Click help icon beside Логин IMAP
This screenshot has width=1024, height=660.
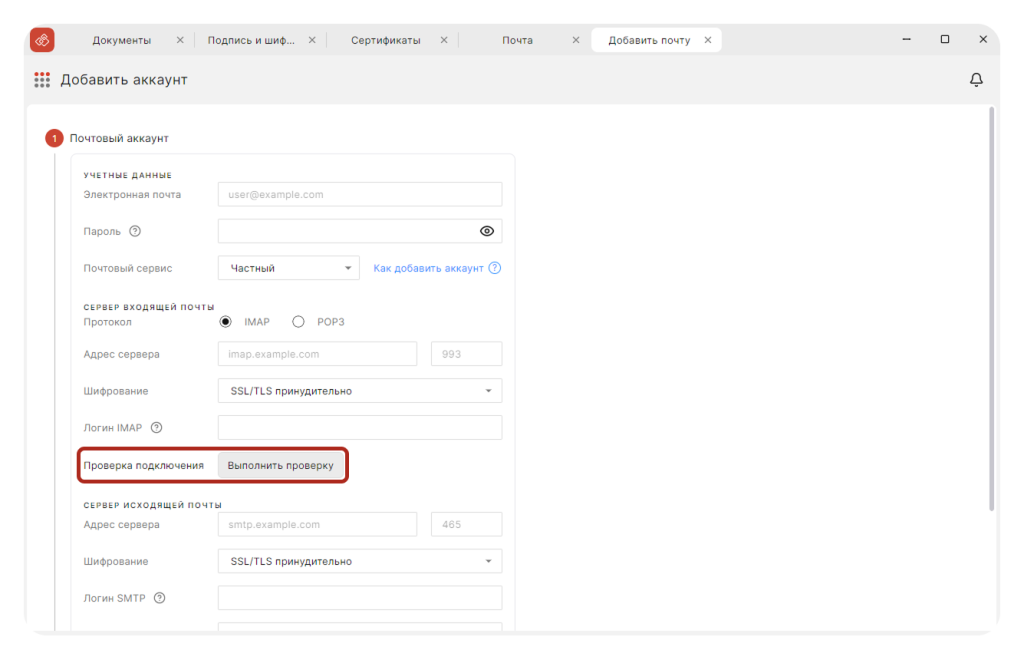pyautogui.click(x=156, y=428)
